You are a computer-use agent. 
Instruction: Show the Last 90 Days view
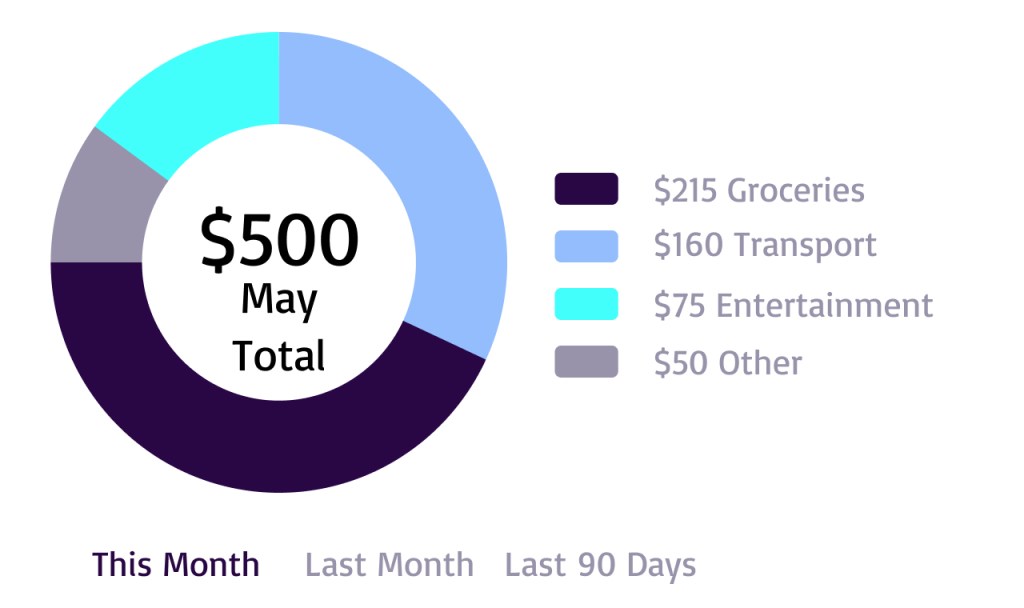(x=600, y=565)
